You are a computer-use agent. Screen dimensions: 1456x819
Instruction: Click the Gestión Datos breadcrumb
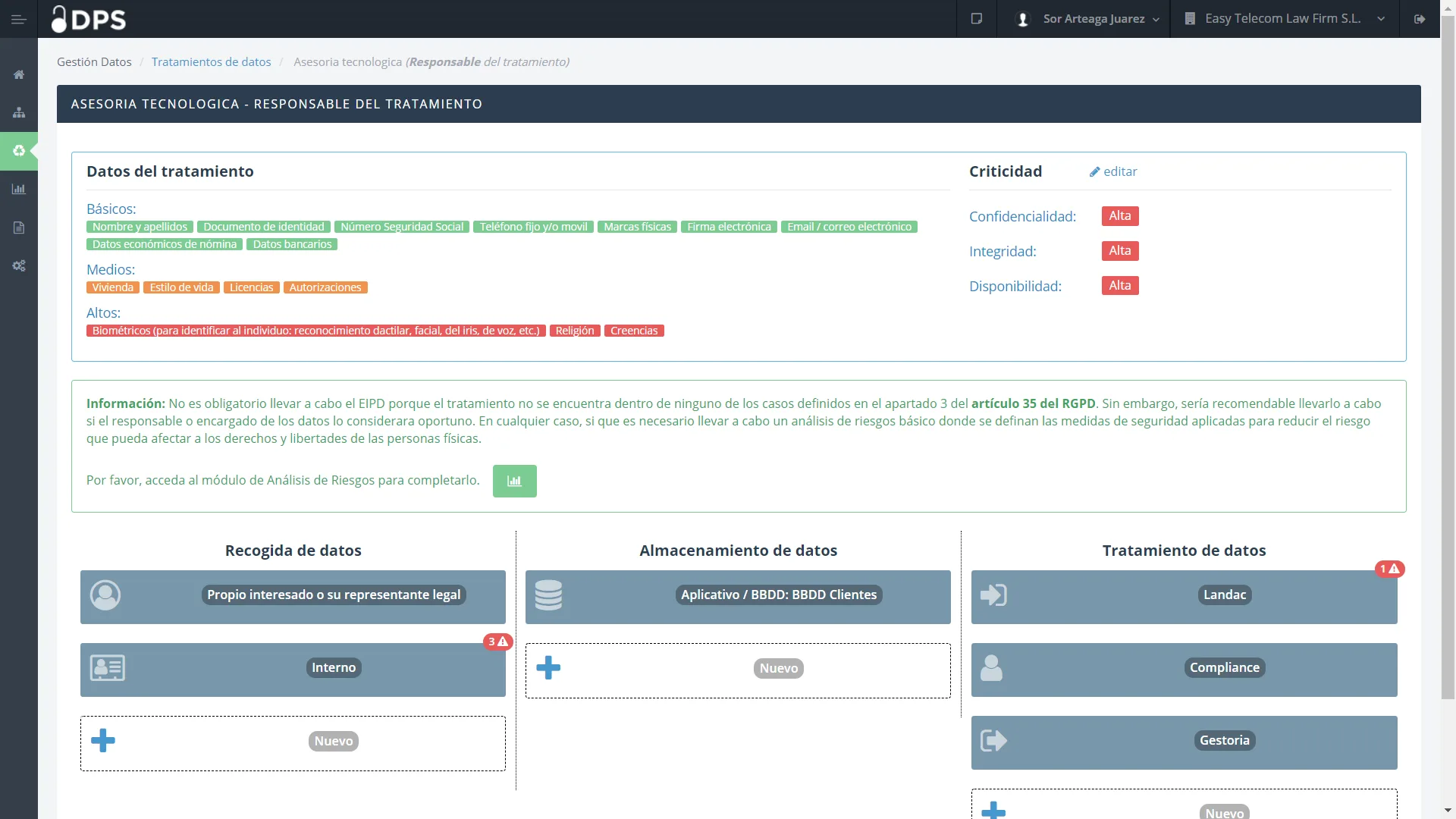(94, 62)
